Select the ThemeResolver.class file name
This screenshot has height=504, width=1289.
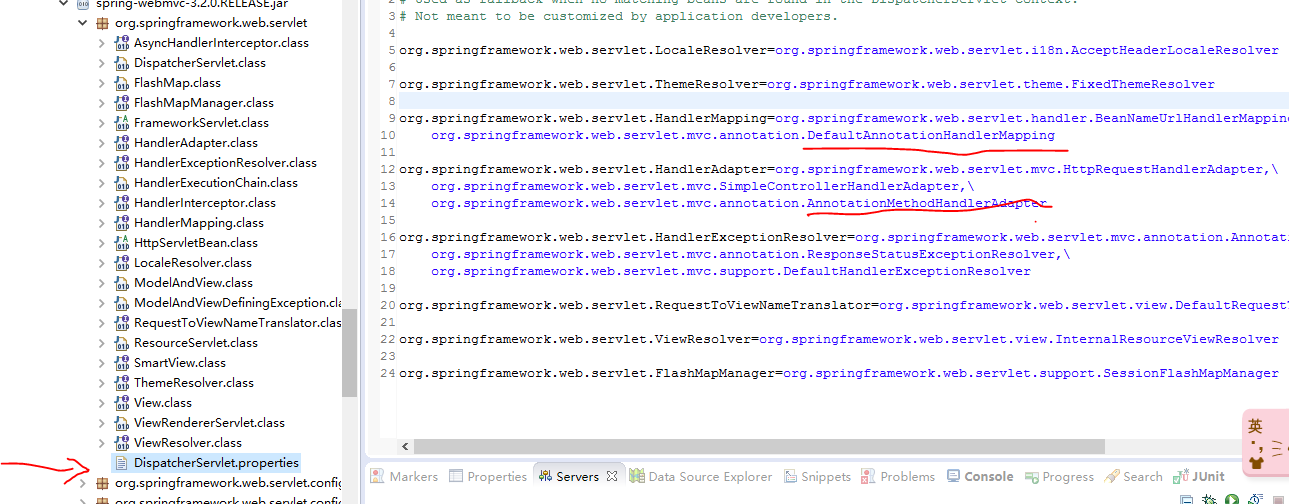194,383
